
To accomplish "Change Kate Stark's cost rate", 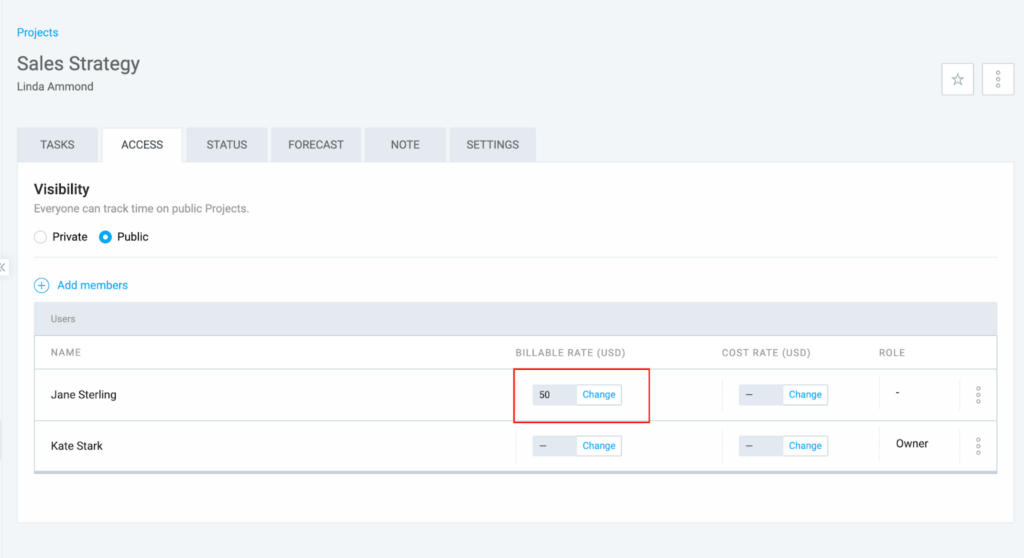I will point(805,446).
